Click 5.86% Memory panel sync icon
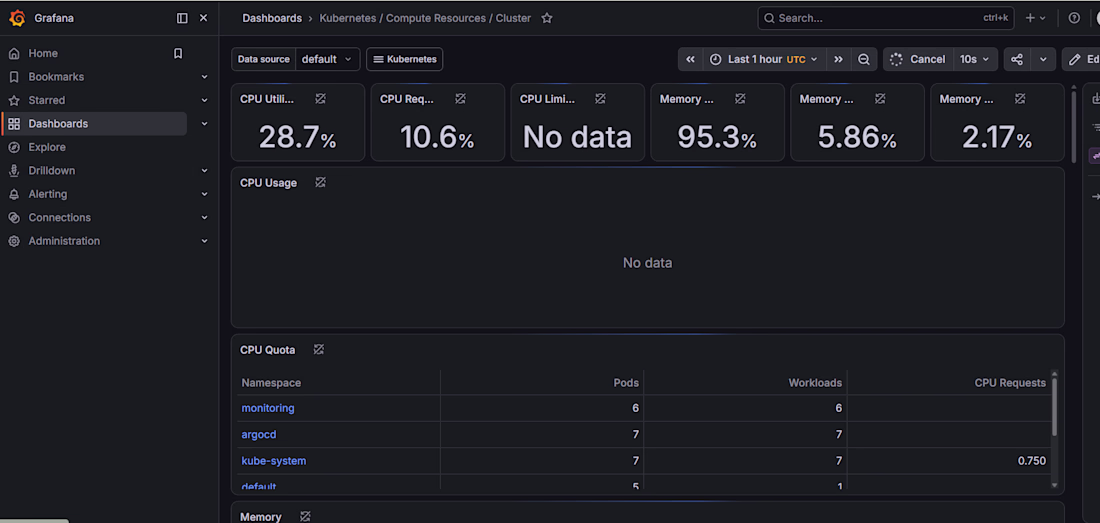This screenshot has height=523, width=1100. [880, 99]
